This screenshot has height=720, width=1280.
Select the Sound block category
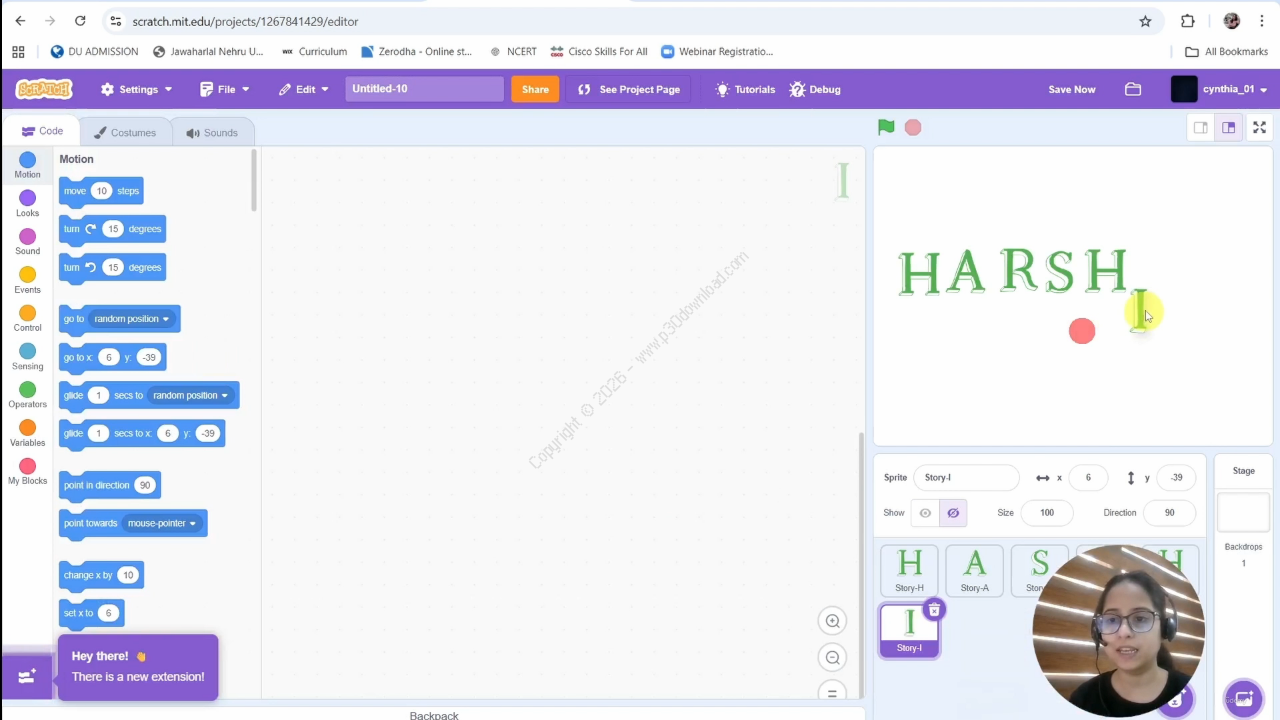pos(27,241)
